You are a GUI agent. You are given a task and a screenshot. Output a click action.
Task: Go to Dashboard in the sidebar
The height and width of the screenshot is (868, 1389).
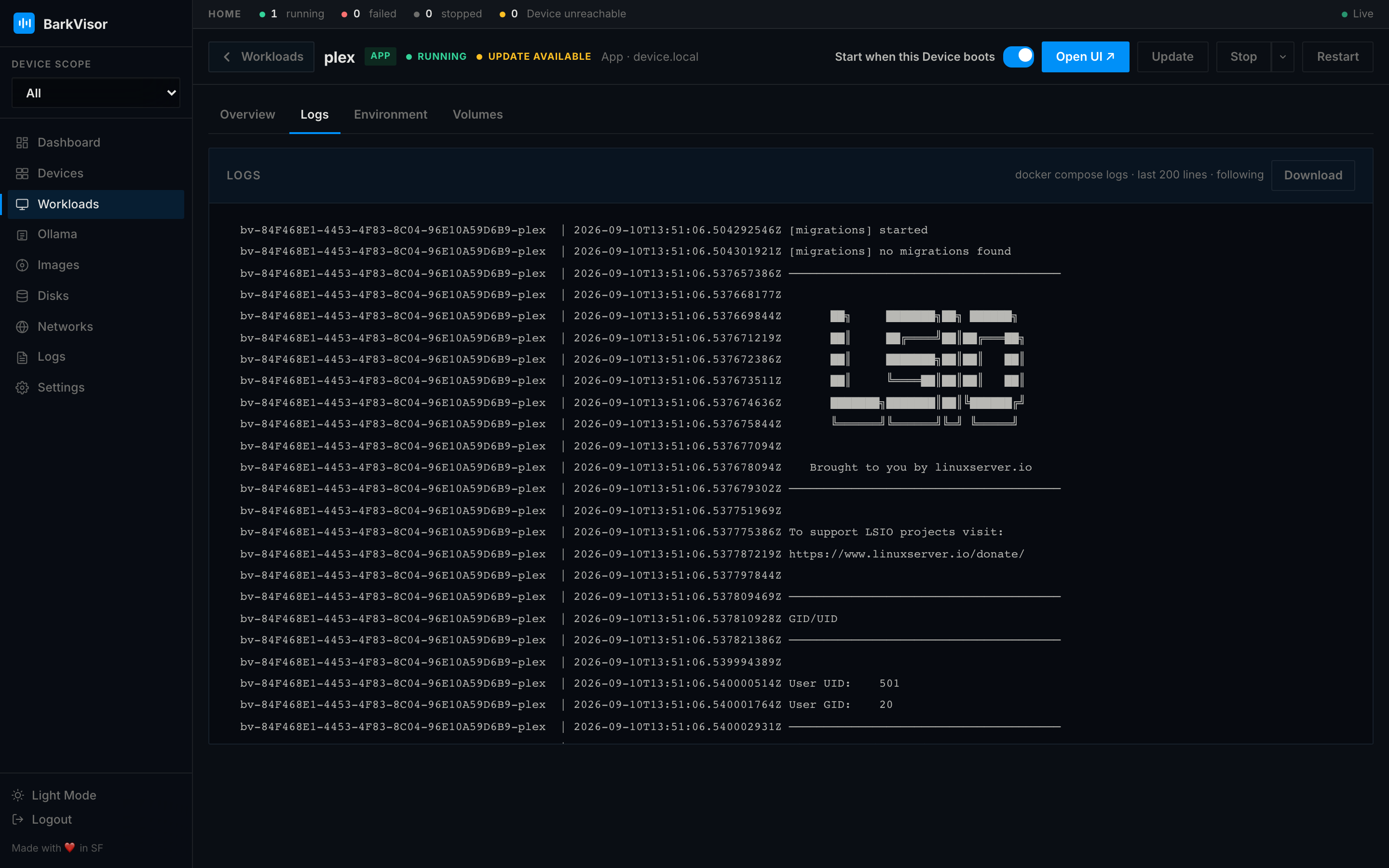[96, 142]
